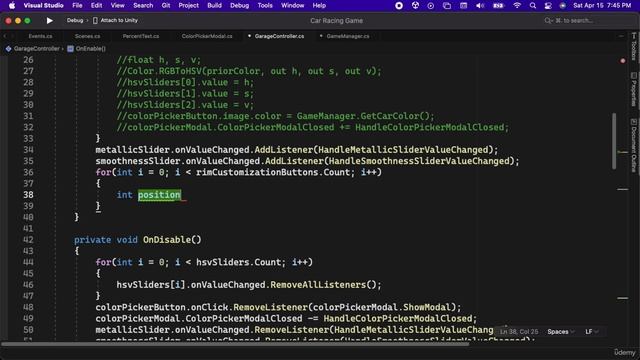640x360 pixels.
Task: Open the Properties side panel
Action: pos(633,90)
